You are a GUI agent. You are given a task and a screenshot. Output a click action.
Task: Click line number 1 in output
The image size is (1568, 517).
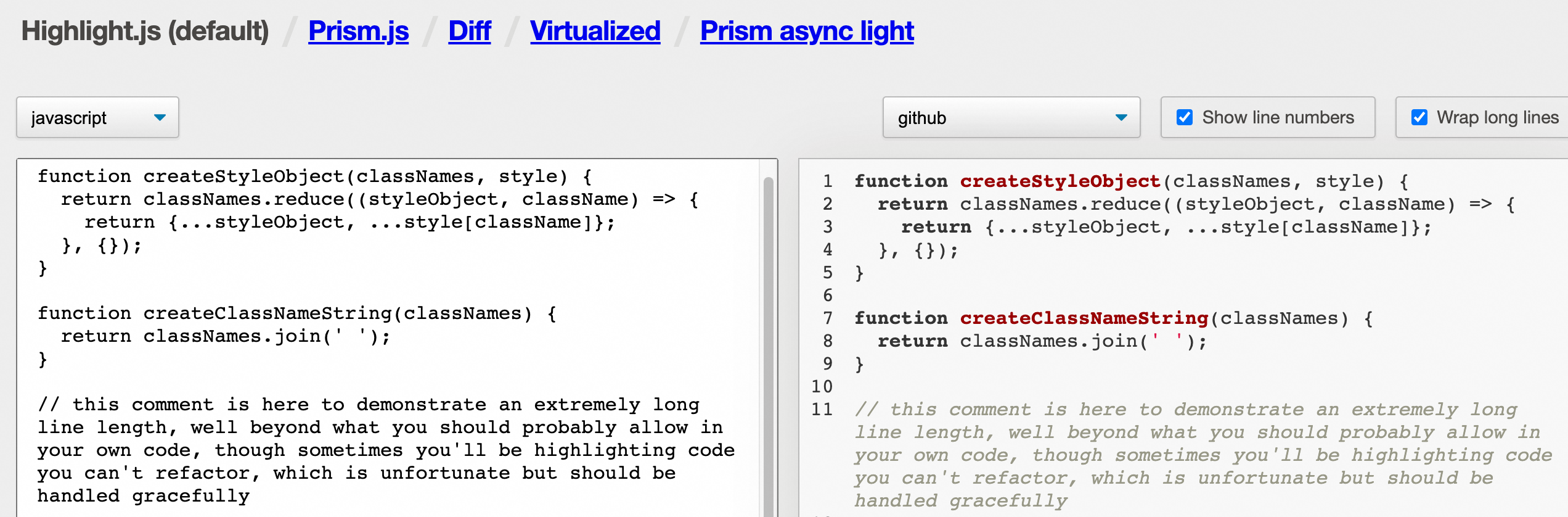tap(828, 181)
